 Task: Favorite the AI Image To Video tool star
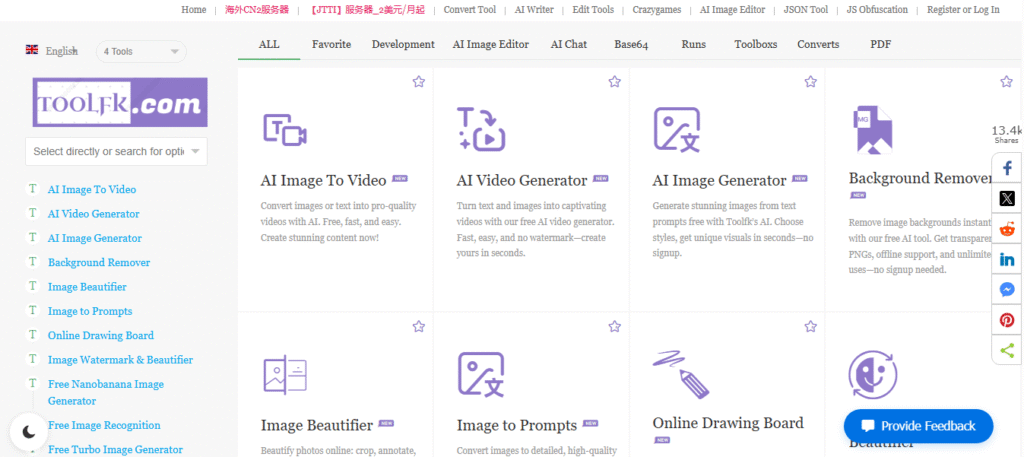click(419, 82)
